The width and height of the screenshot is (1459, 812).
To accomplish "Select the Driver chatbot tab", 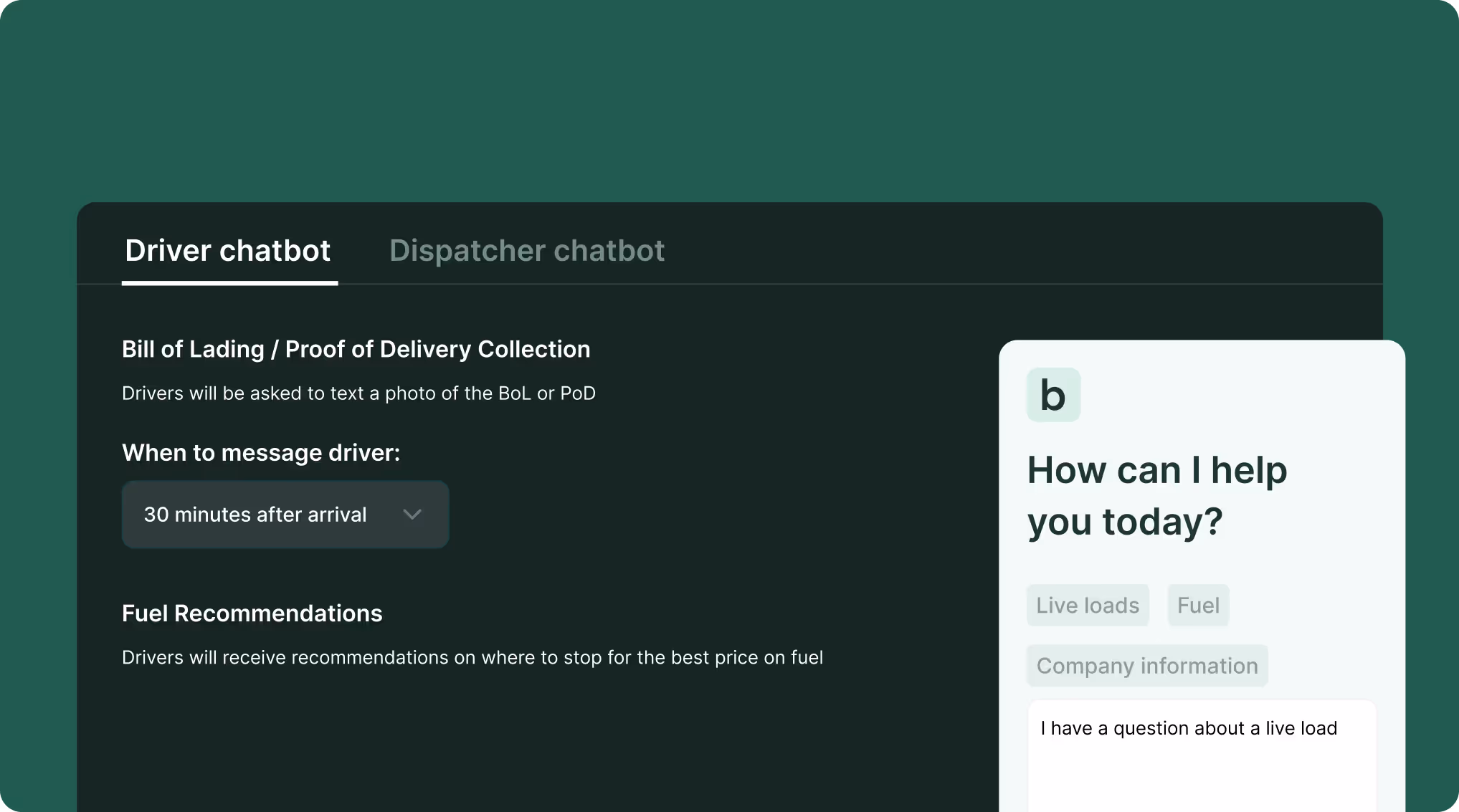I will tap(227, 251).
